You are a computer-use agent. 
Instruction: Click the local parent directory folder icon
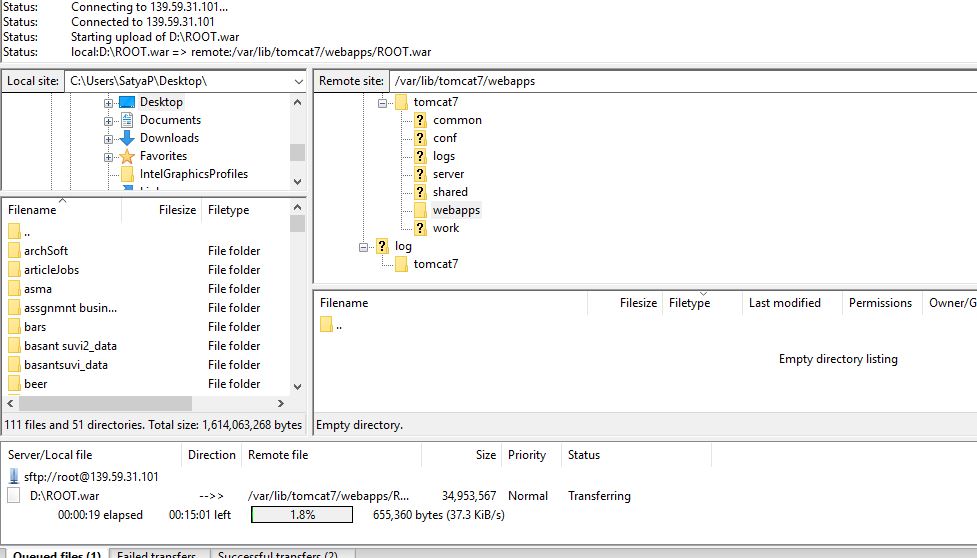pos(14,232)
